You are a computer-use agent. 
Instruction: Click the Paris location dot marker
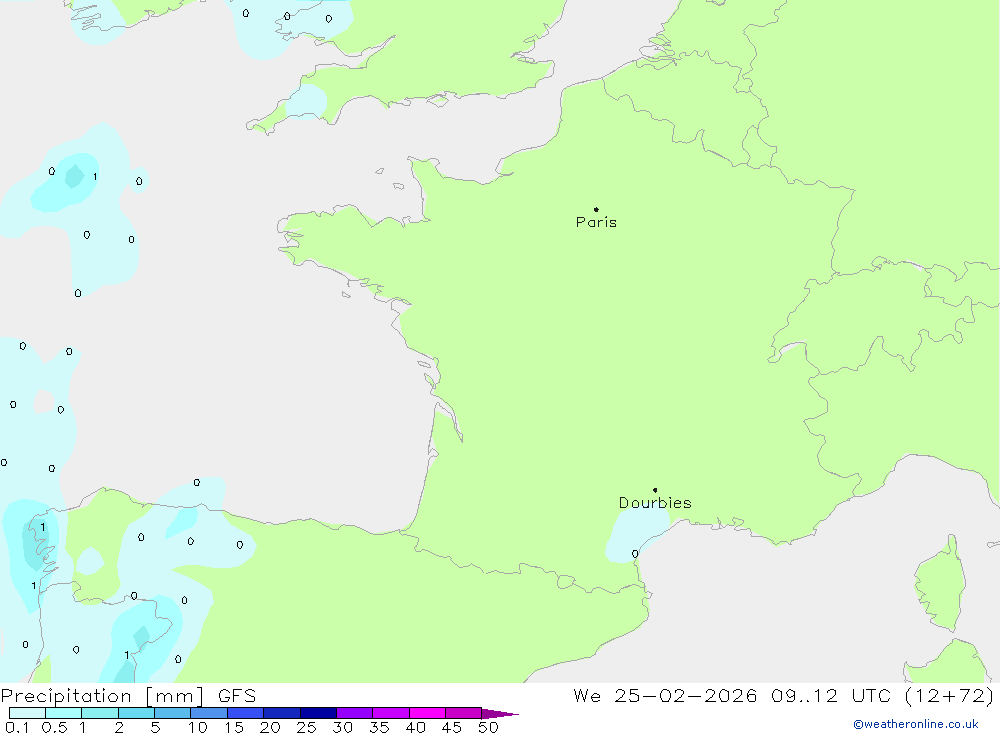(x=596, y=209)
